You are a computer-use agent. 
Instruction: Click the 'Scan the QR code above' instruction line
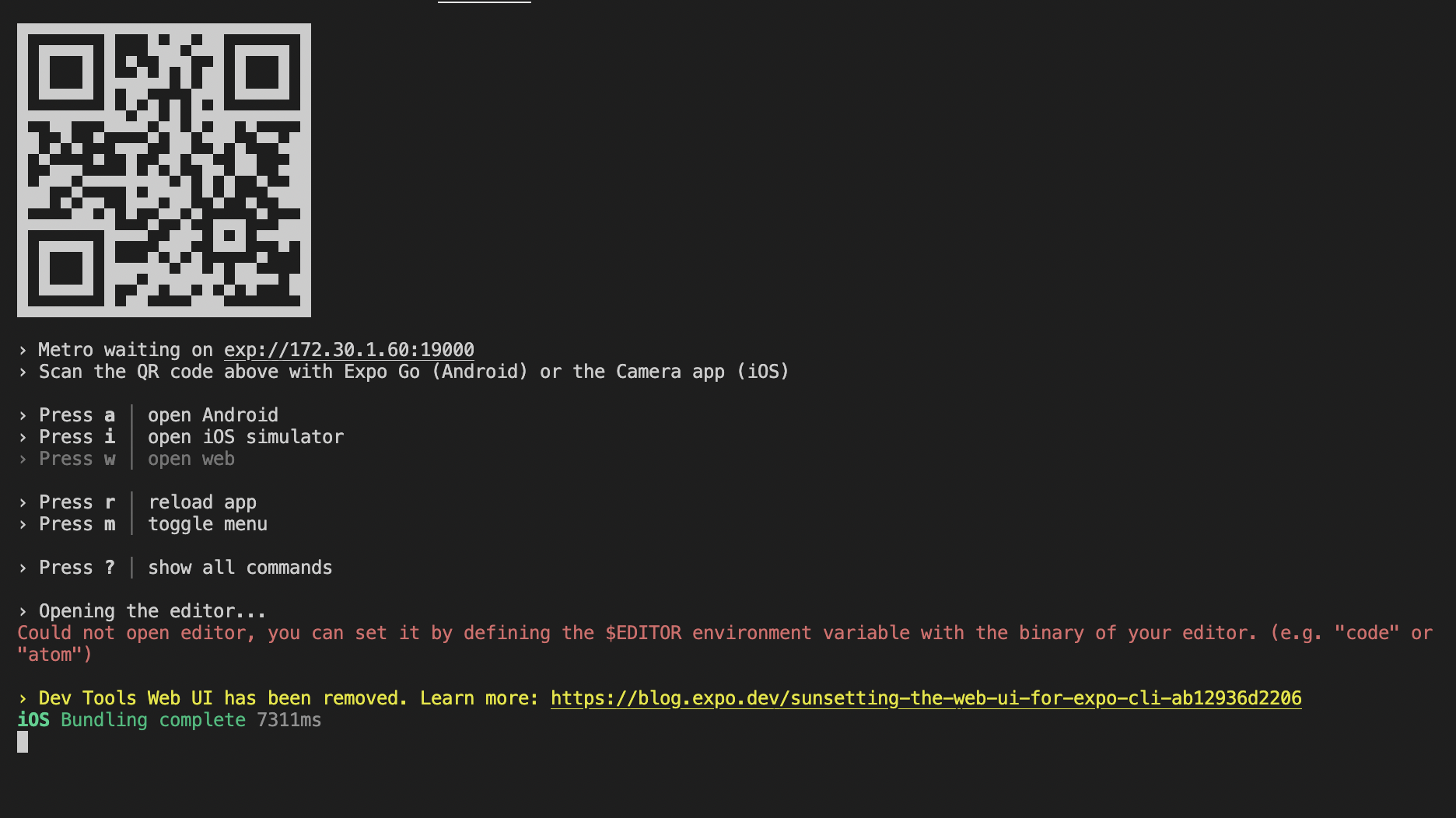point(404,372)
